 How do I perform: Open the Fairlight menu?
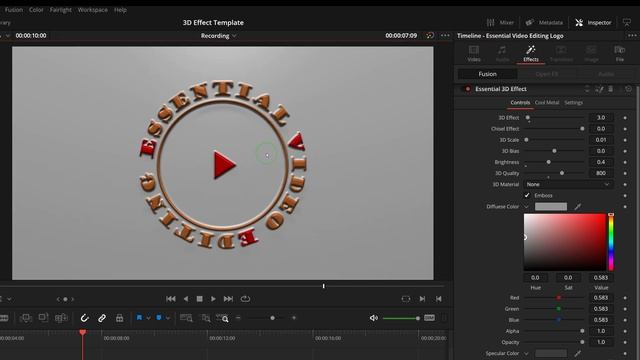tap(60, 10)
